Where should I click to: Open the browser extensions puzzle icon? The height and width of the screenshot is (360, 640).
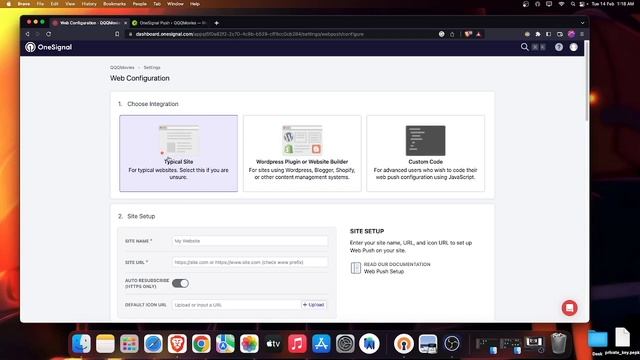(x=538, y=34)
